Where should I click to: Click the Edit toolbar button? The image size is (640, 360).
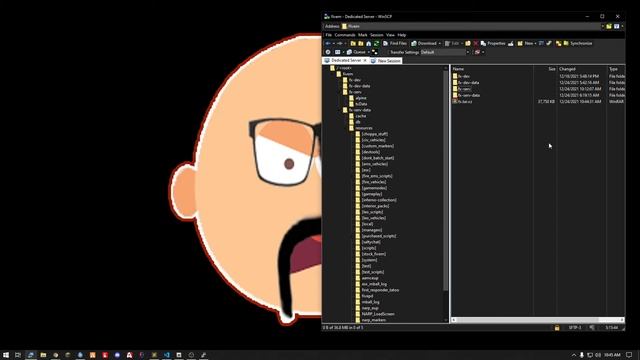point(452,43)
